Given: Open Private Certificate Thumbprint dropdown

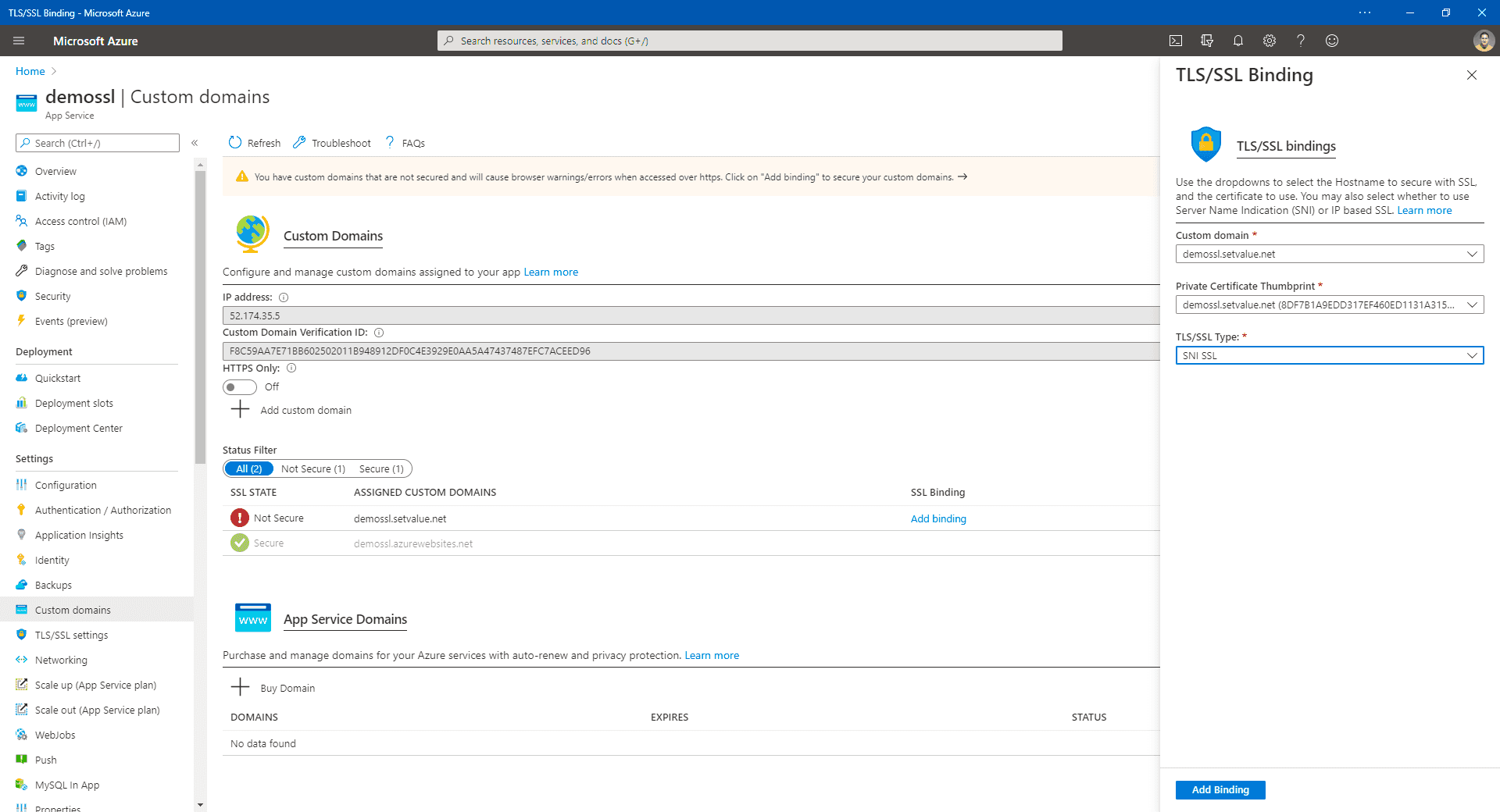Looking at the screenshot, I should point(1330,304).
